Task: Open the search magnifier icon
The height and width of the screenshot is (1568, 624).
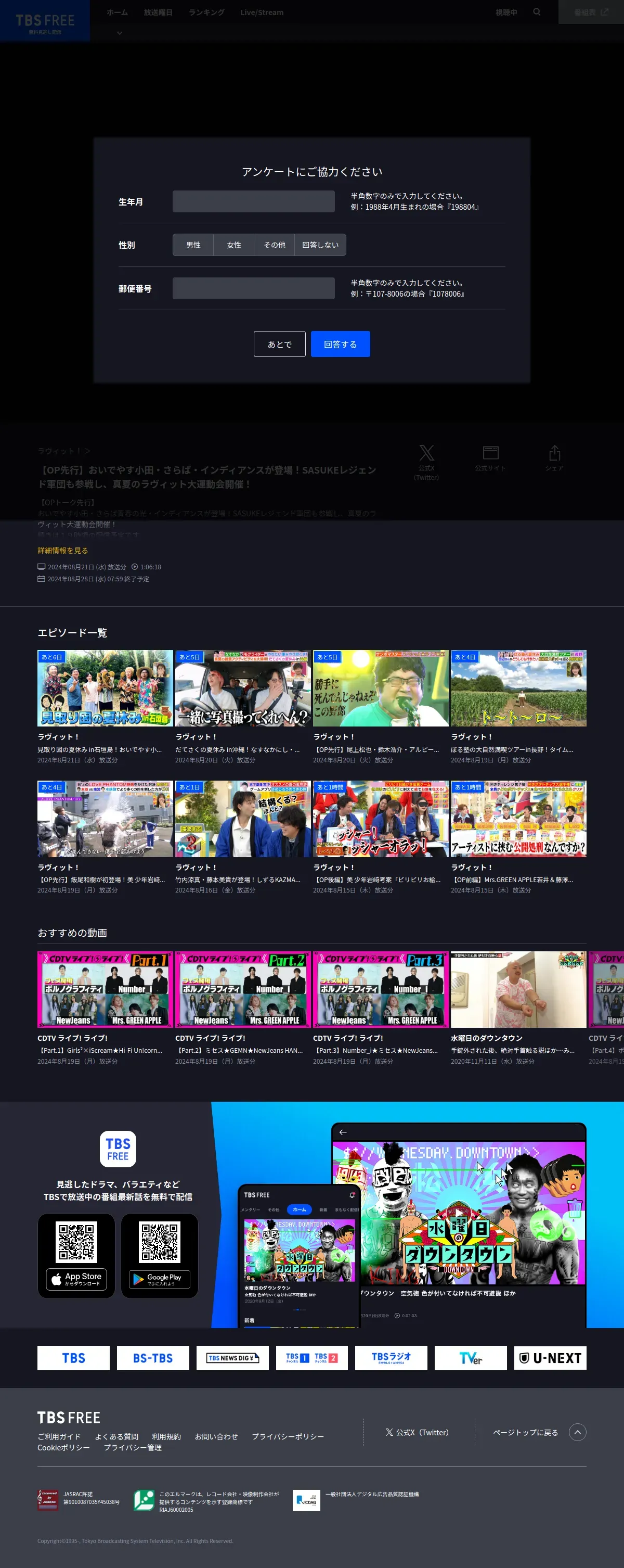Action: point(537,12)
